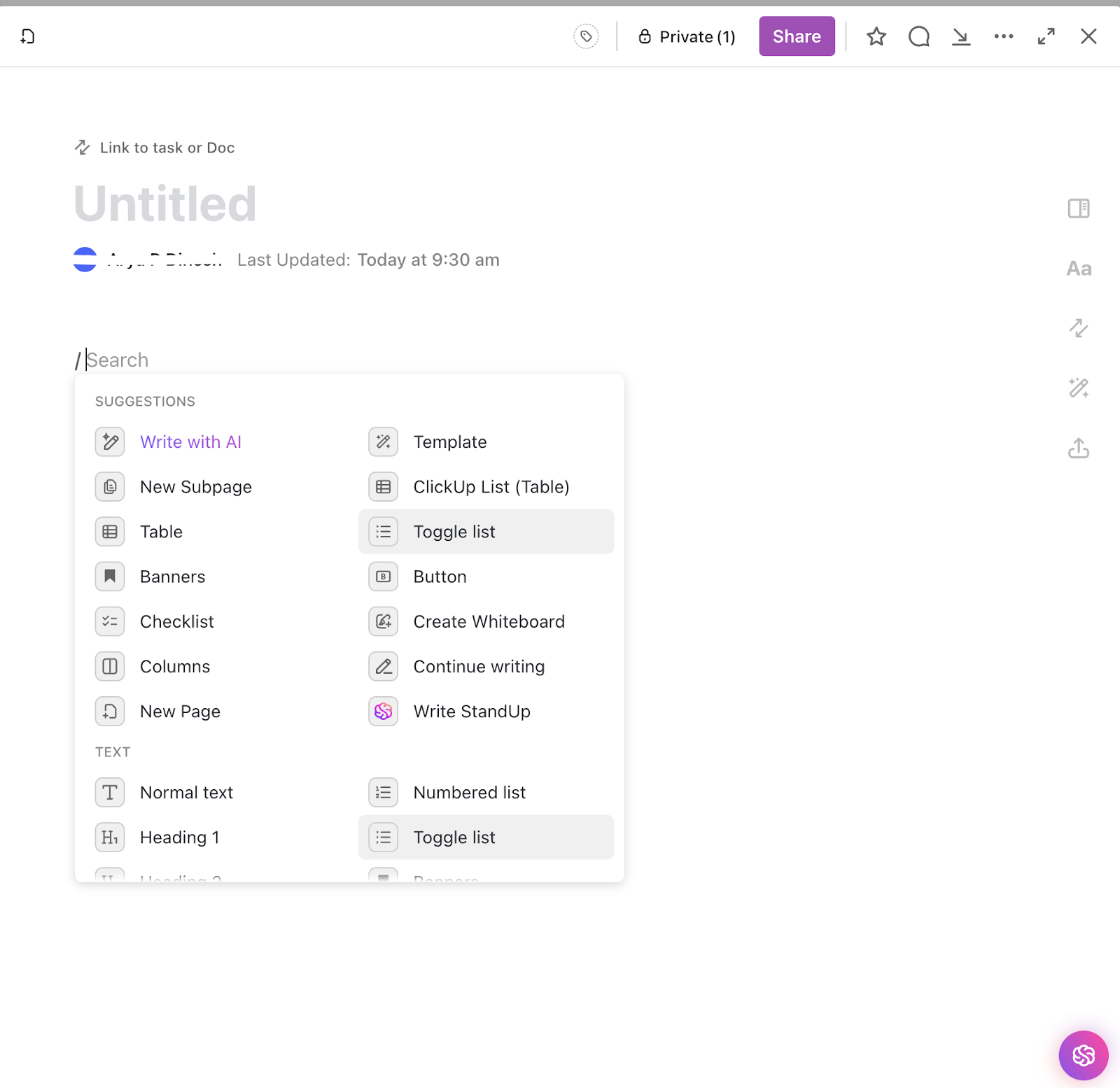Click the purple Share button
1120x1088 pixels.
[x=797, y=36]
